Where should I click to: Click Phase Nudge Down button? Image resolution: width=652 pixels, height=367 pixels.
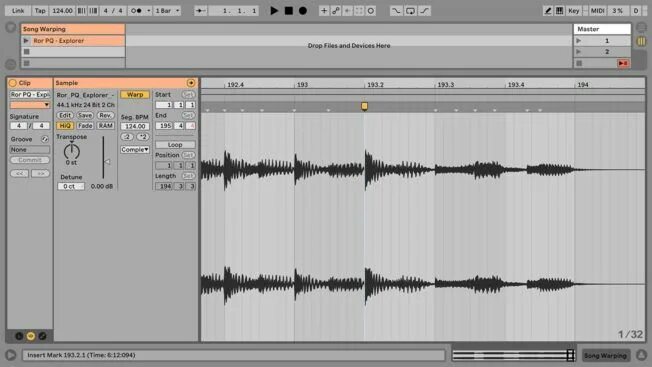coord(82,11)
